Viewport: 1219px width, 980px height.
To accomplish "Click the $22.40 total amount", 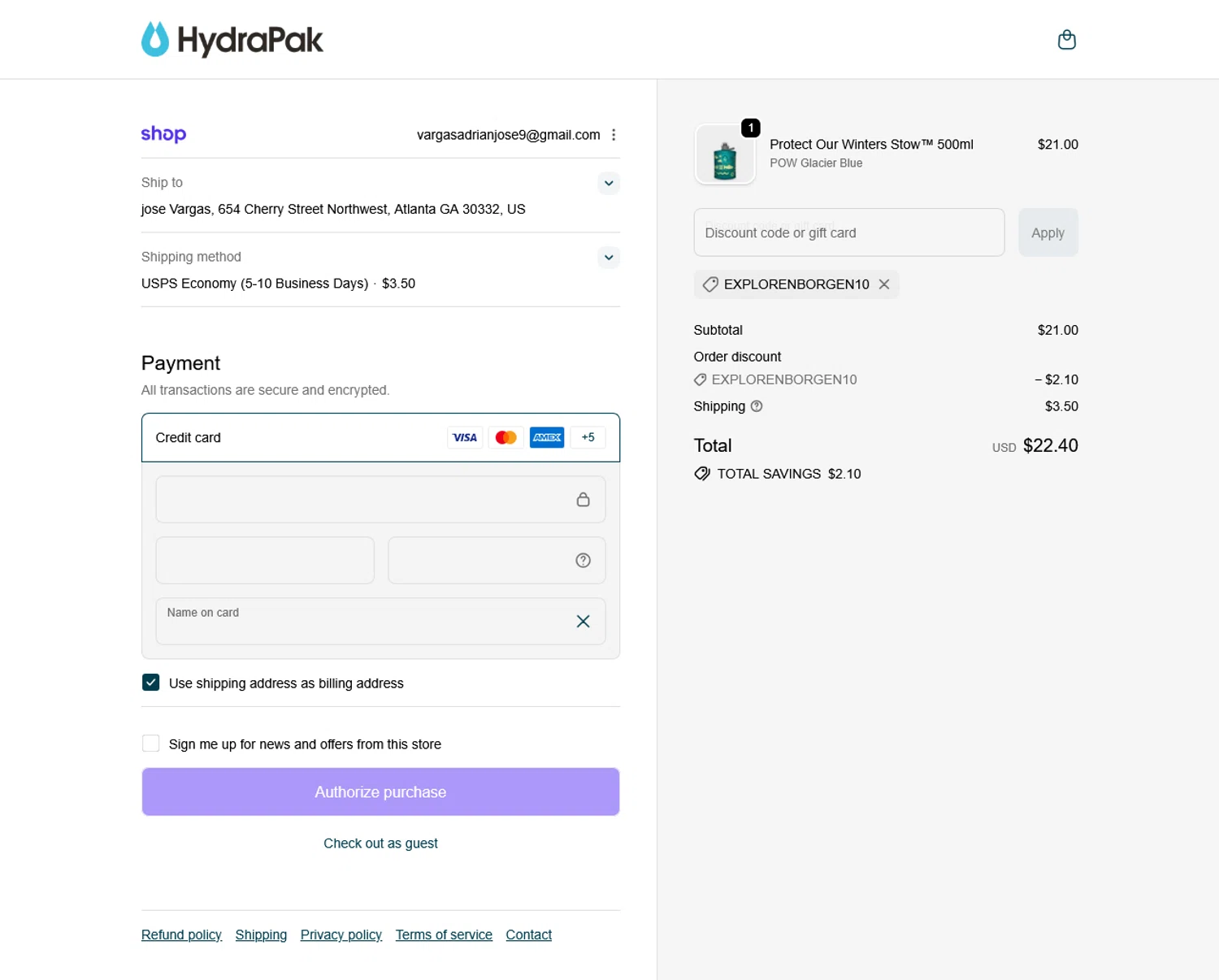I will (1050, 445).
